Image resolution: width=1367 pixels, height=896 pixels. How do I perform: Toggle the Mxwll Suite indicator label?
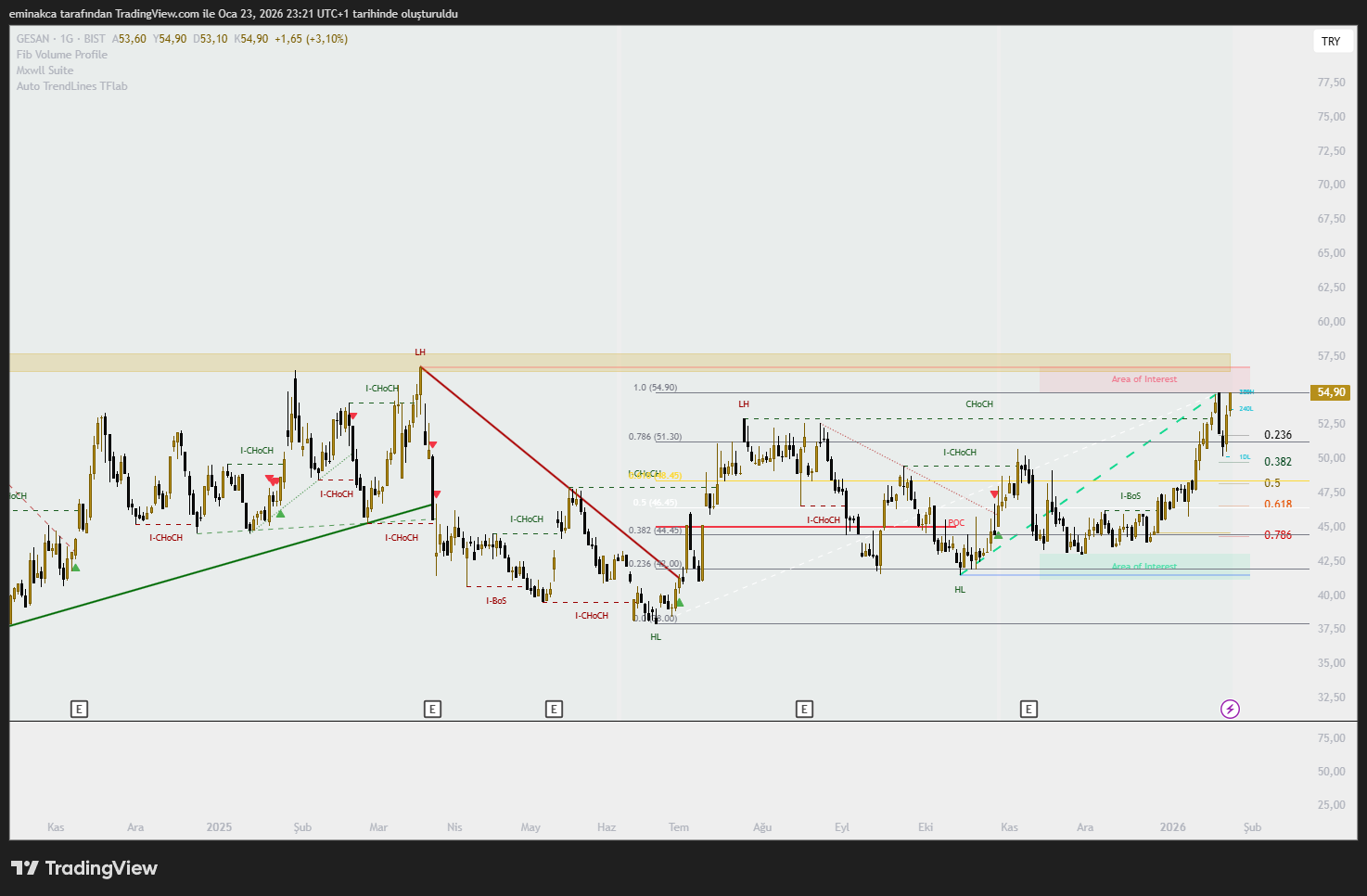(45, 70)
